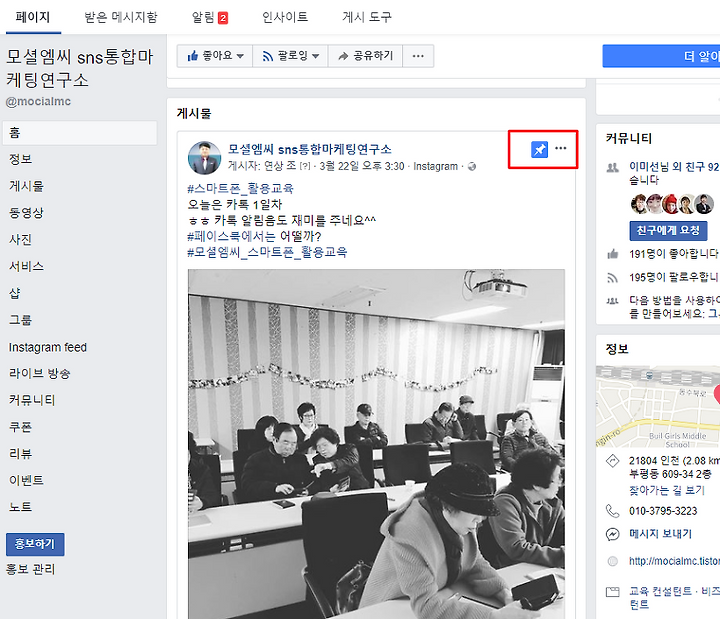Click the 홍보하기 promote button
This screenshot has width=720, height=619.
pyautogui.click(x=35, y=544)
